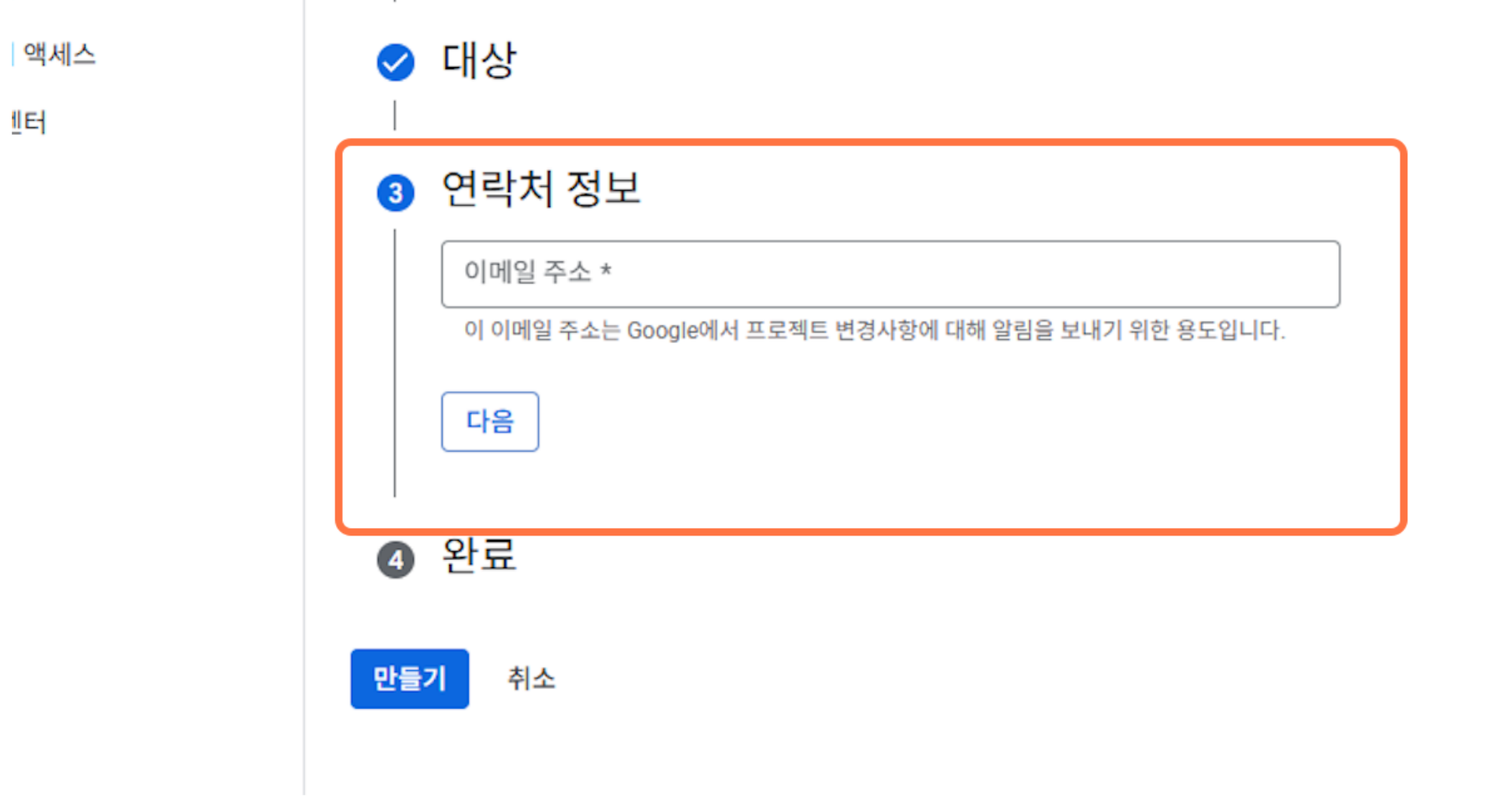Viewport: 1512px width, 797px height.
Task: Open the completed 대상 step heading
Action: [479, 61]
